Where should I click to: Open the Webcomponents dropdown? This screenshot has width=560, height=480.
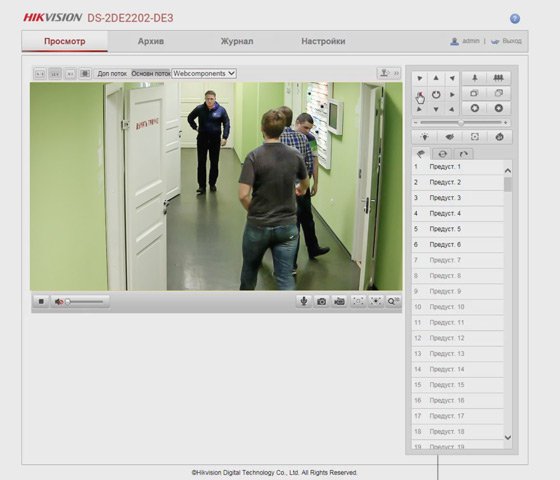click(204, 74)
